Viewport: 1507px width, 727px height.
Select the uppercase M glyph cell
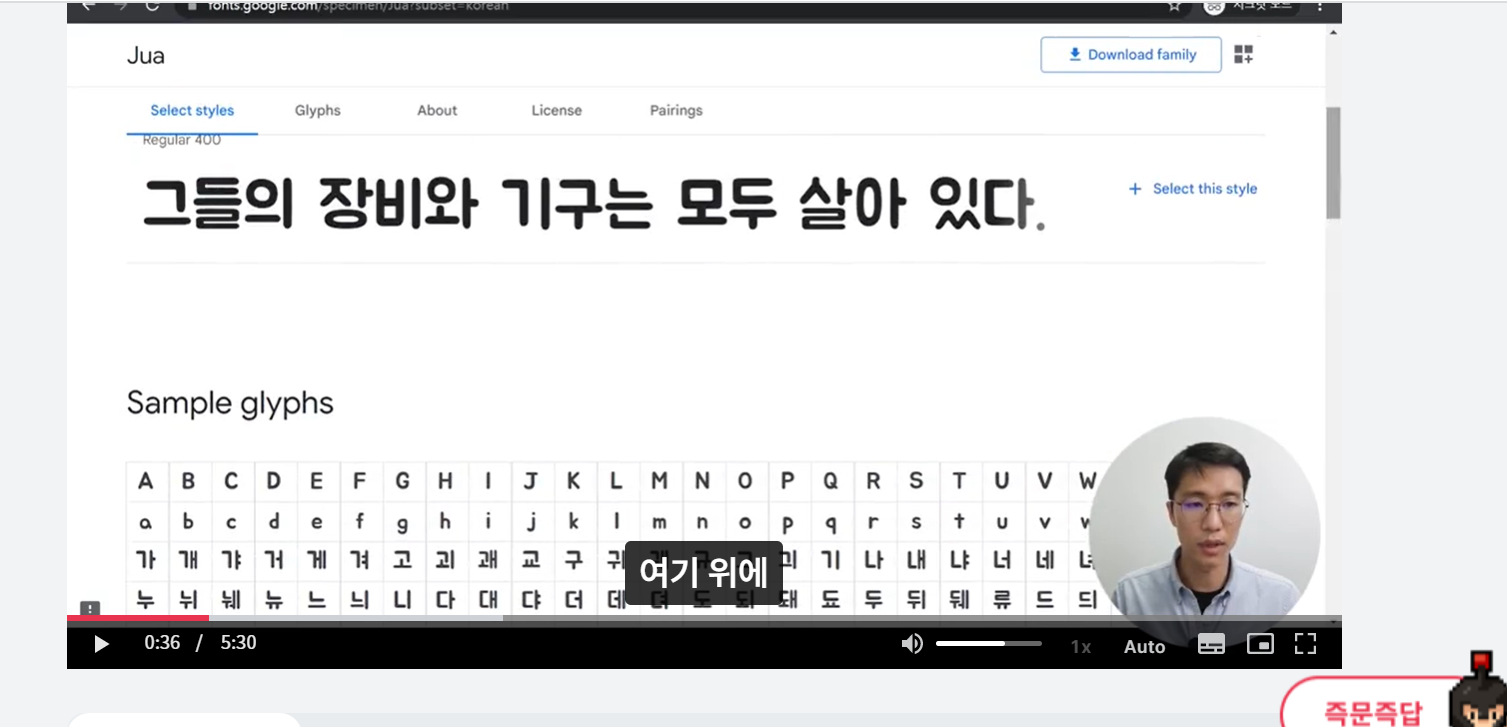pos(661,481)
